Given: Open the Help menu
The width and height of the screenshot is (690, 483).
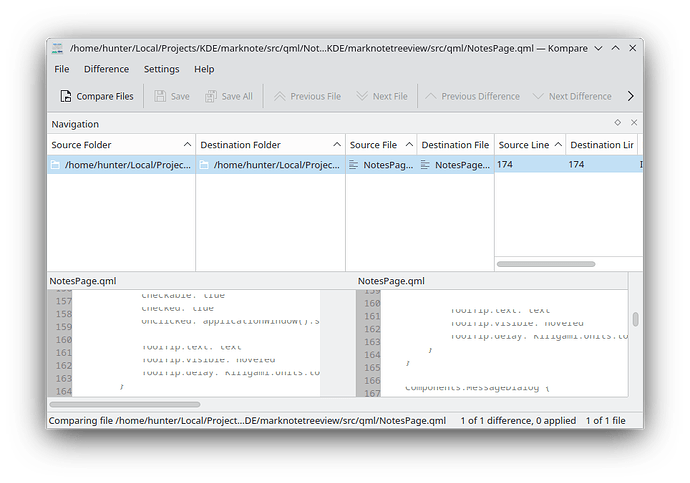Looking at the screenshot, I should point(204,69).
